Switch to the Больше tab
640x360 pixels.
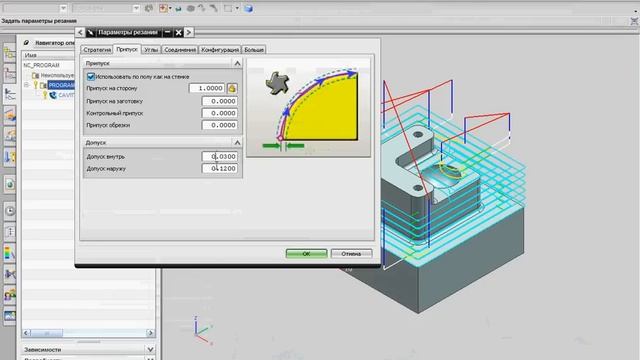(254, 50)
